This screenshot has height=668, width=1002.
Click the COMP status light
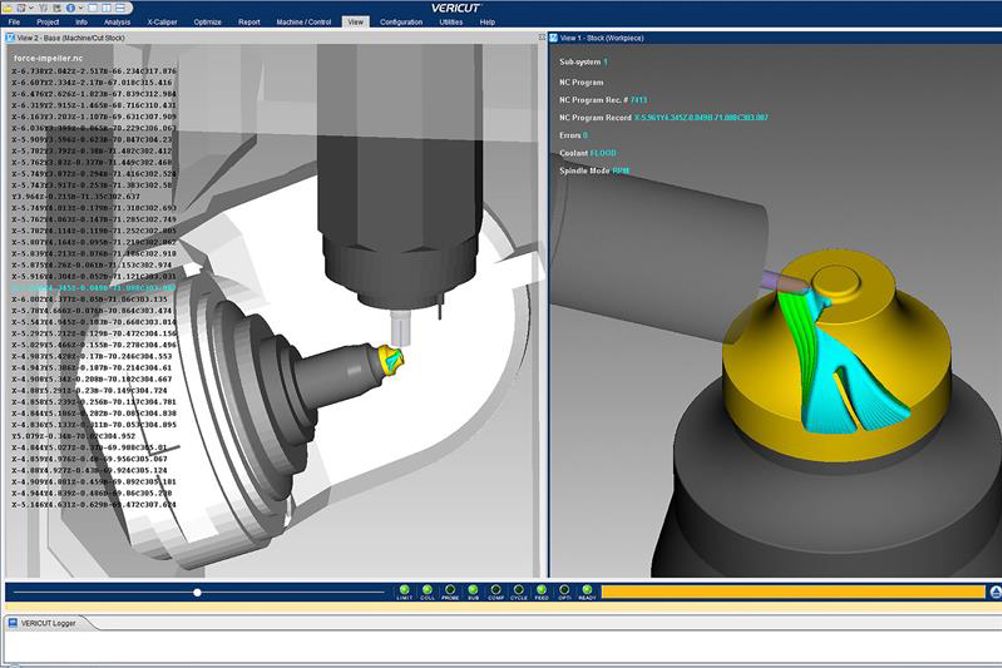pyautogui.click(x=496, y=590)
